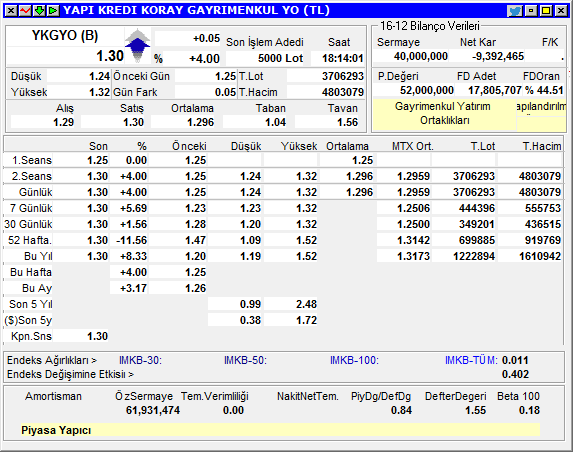
Task: Click the IMKB-TÜM index weight label
Action: [x=471, y=361]
